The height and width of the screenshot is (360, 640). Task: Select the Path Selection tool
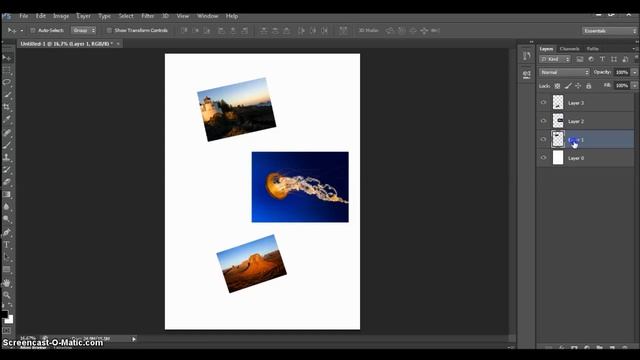[7, 257]
